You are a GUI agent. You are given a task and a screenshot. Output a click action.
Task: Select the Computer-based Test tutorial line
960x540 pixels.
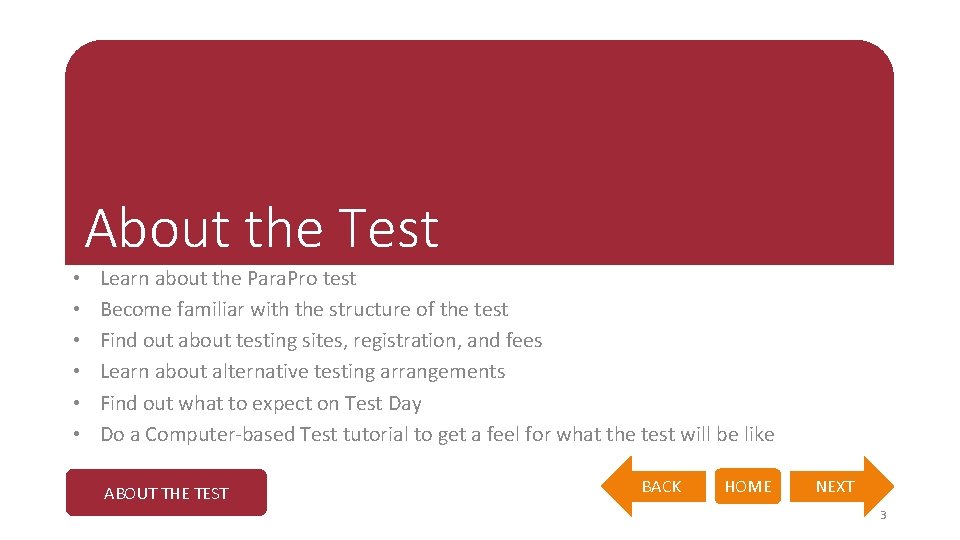pos(437,434)
